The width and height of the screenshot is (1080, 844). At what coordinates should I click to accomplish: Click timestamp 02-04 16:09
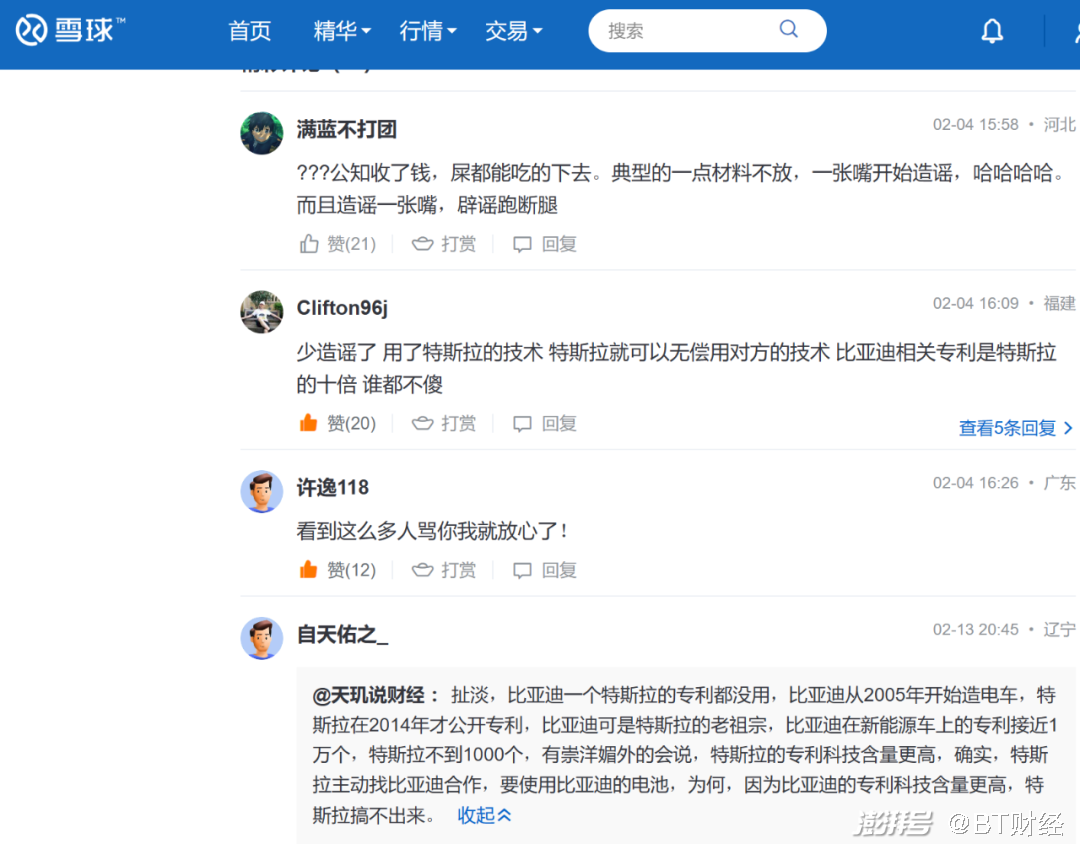[975, 303]
